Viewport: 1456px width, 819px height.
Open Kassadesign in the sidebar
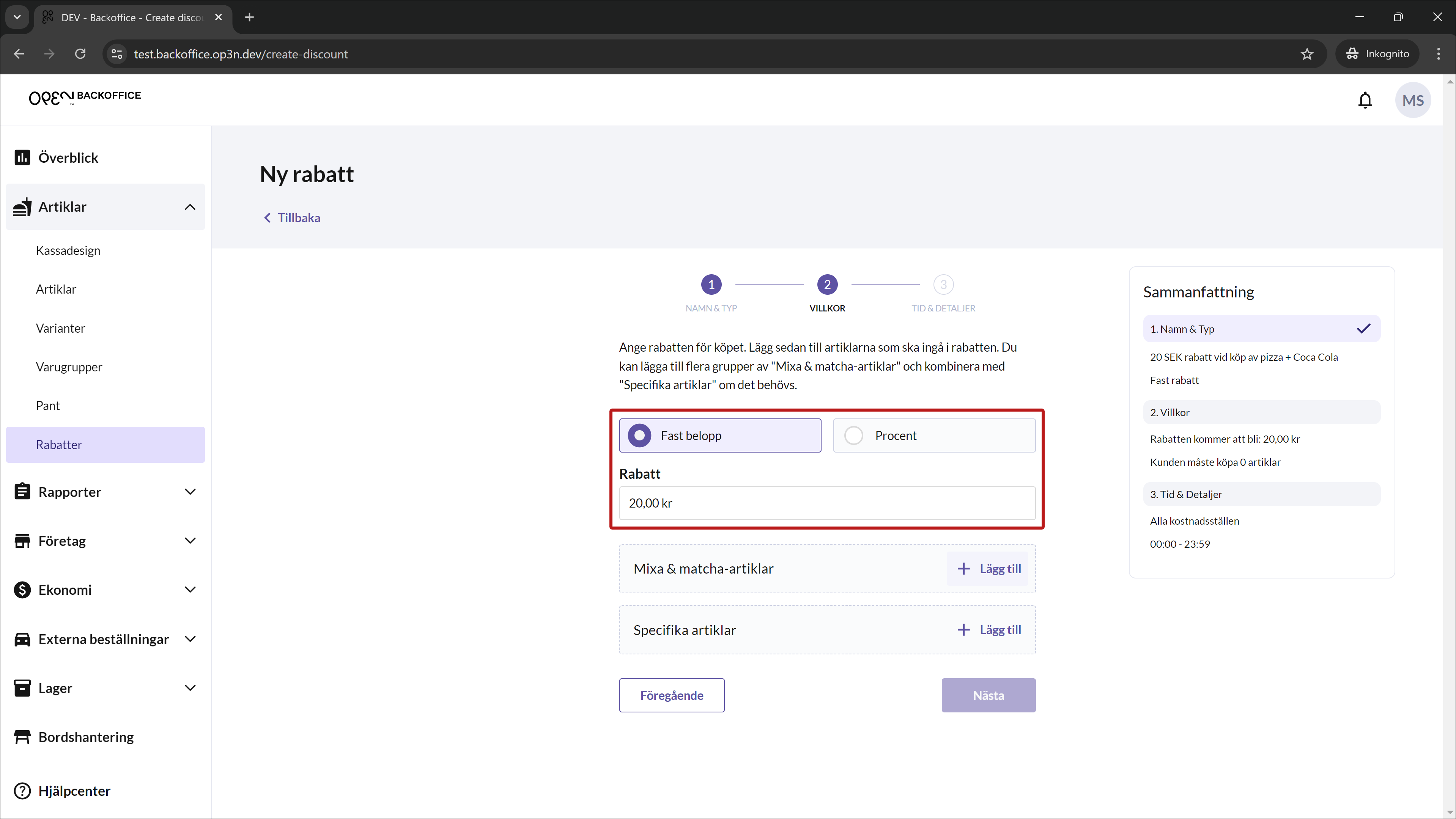pos(68,250)
